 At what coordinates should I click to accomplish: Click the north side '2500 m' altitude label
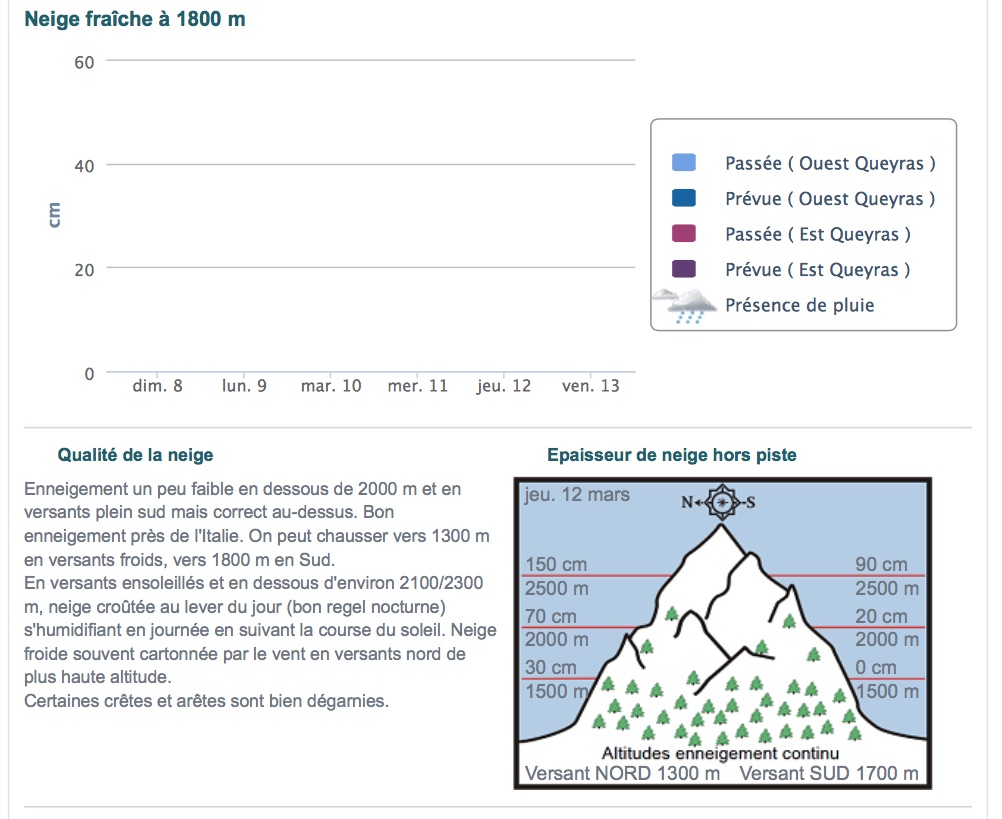pyautogui.click(x=557, y=588)
